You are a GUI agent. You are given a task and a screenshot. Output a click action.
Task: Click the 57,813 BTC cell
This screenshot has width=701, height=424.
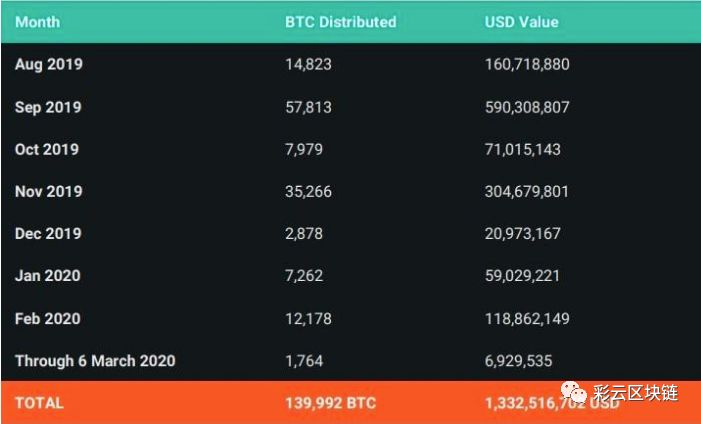(308, 107)
